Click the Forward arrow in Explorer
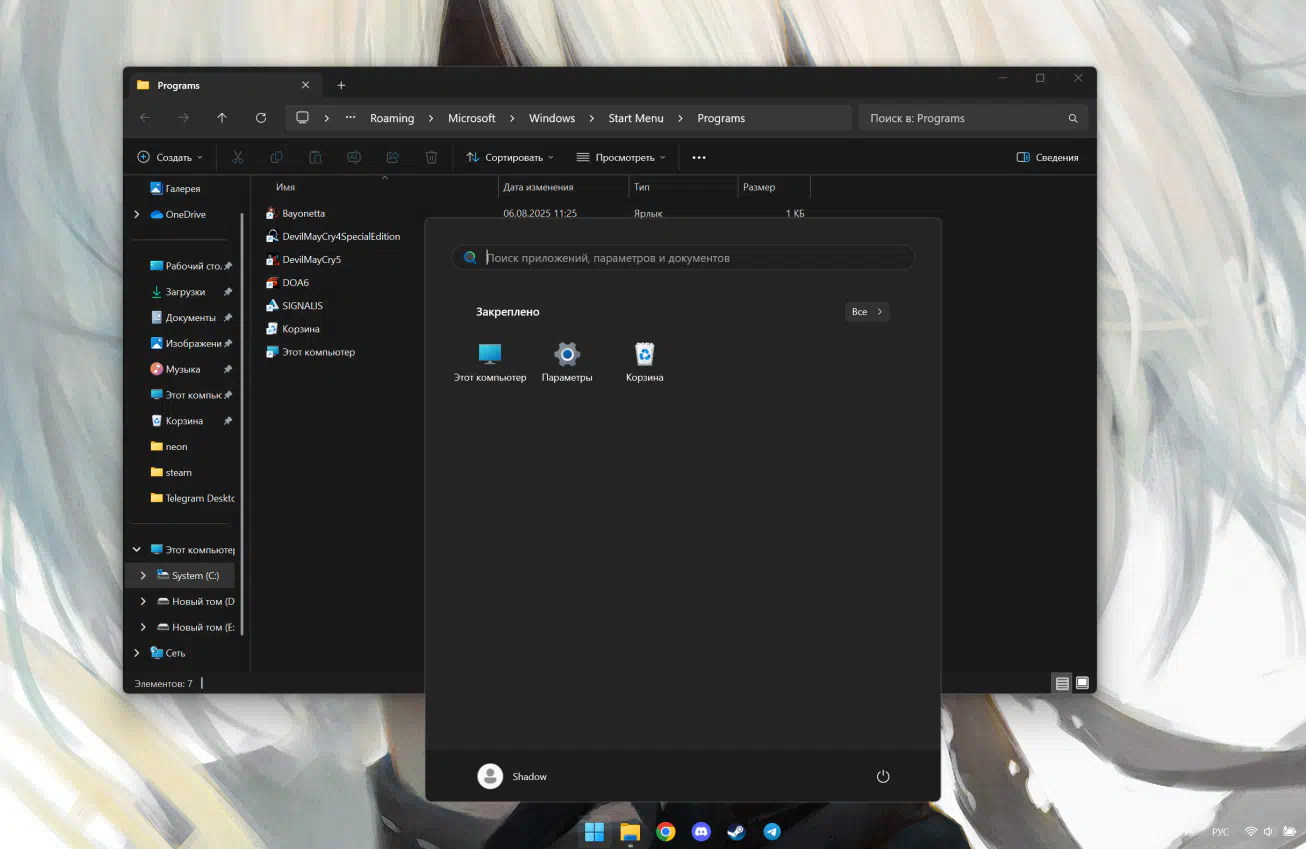Screen dimensions: 1306x849 click(x=184, y=118)
